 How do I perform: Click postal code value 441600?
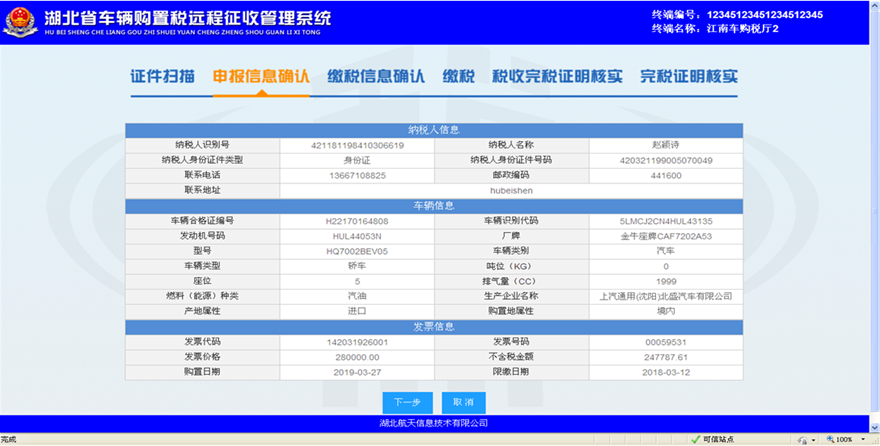pos(666,176)
